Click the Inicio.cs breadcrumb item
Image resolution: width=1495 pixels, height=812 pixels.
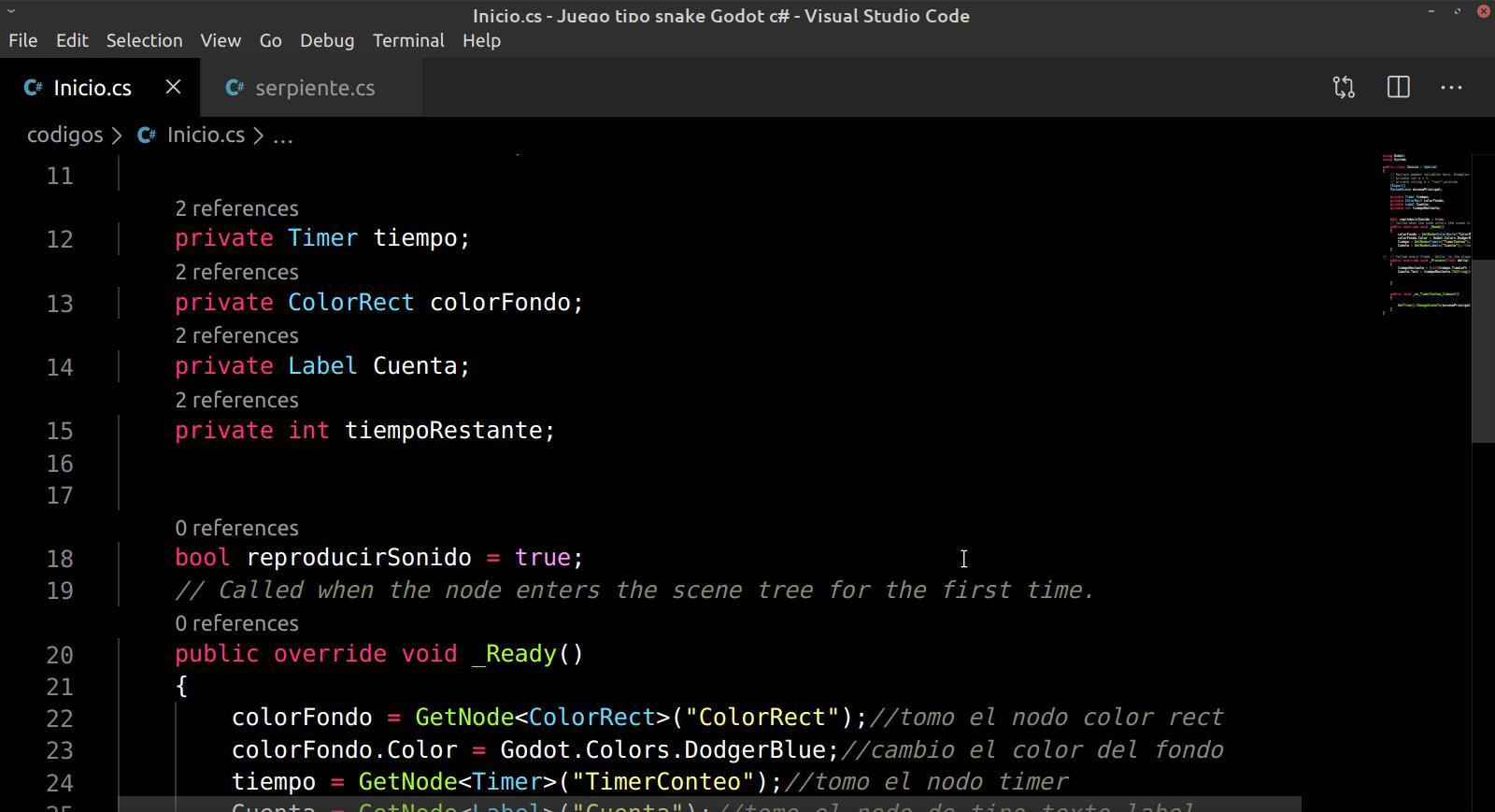click(206, 135)
